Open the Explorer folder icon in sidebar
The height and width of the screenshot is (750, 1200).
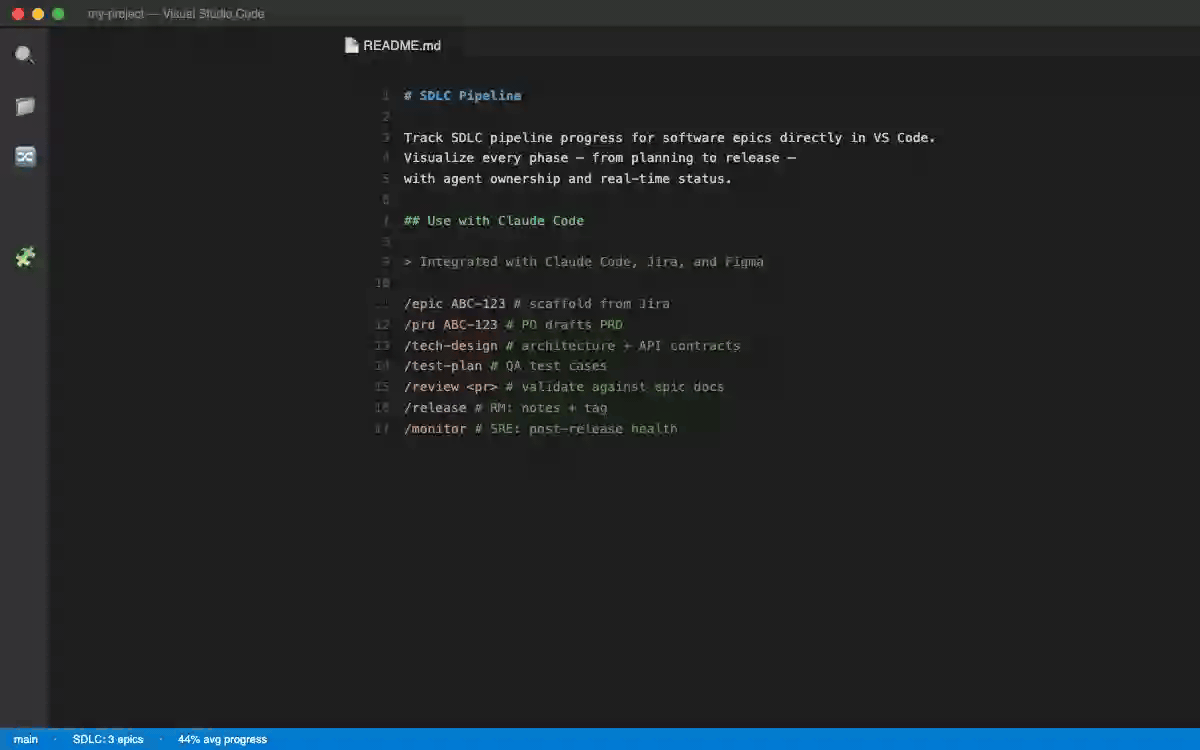coord(24,106)
